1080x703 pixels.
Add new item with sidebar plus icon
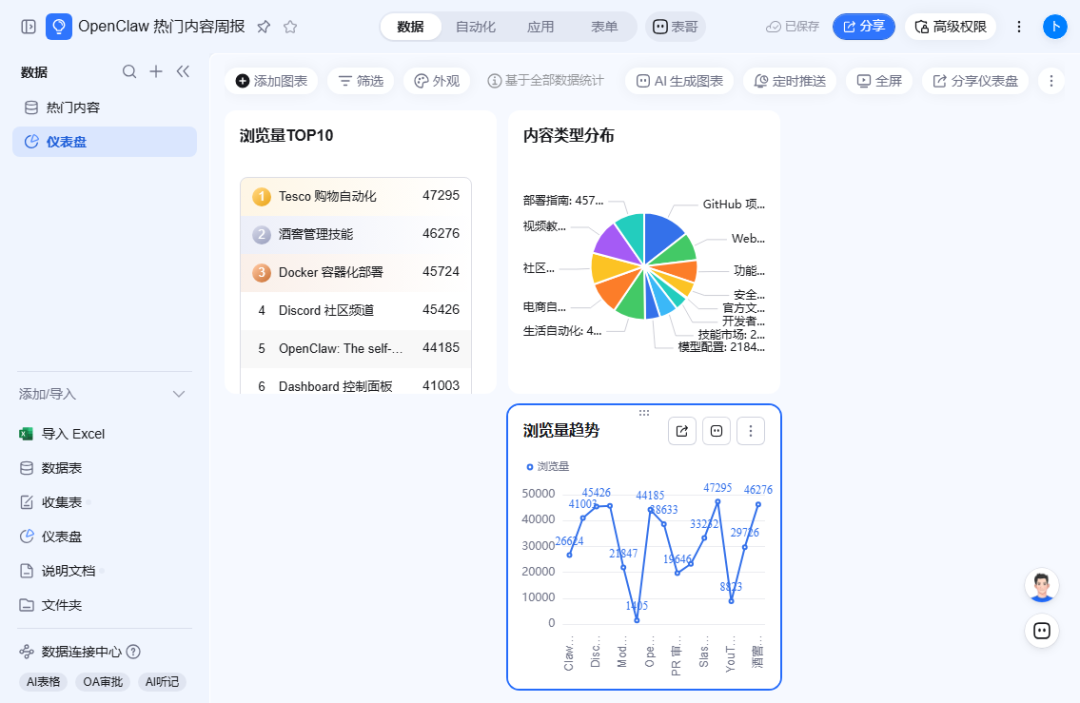[x=156, y=72]
